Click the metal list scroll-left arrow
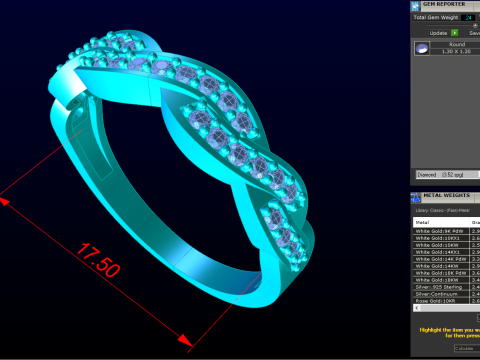The width and height of the screenshot is (480, 360). (x=417, y=308)
